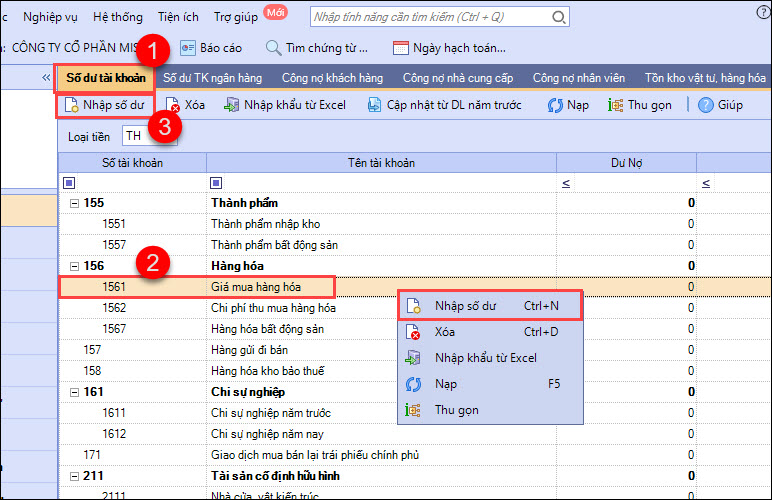Collapse the 155 Thành phẩm account group
The height and width of the screenshot is (500, 772).
(x=74, y=203)
